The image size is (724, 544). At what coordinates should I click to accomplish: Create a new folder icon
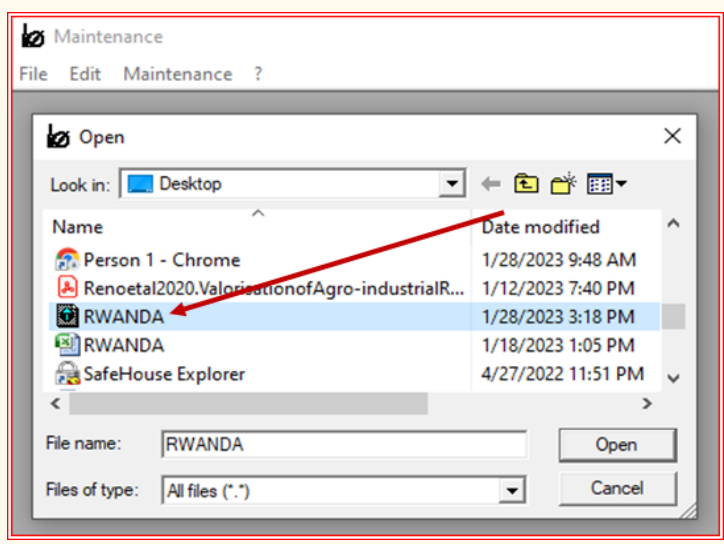(563, 184)
